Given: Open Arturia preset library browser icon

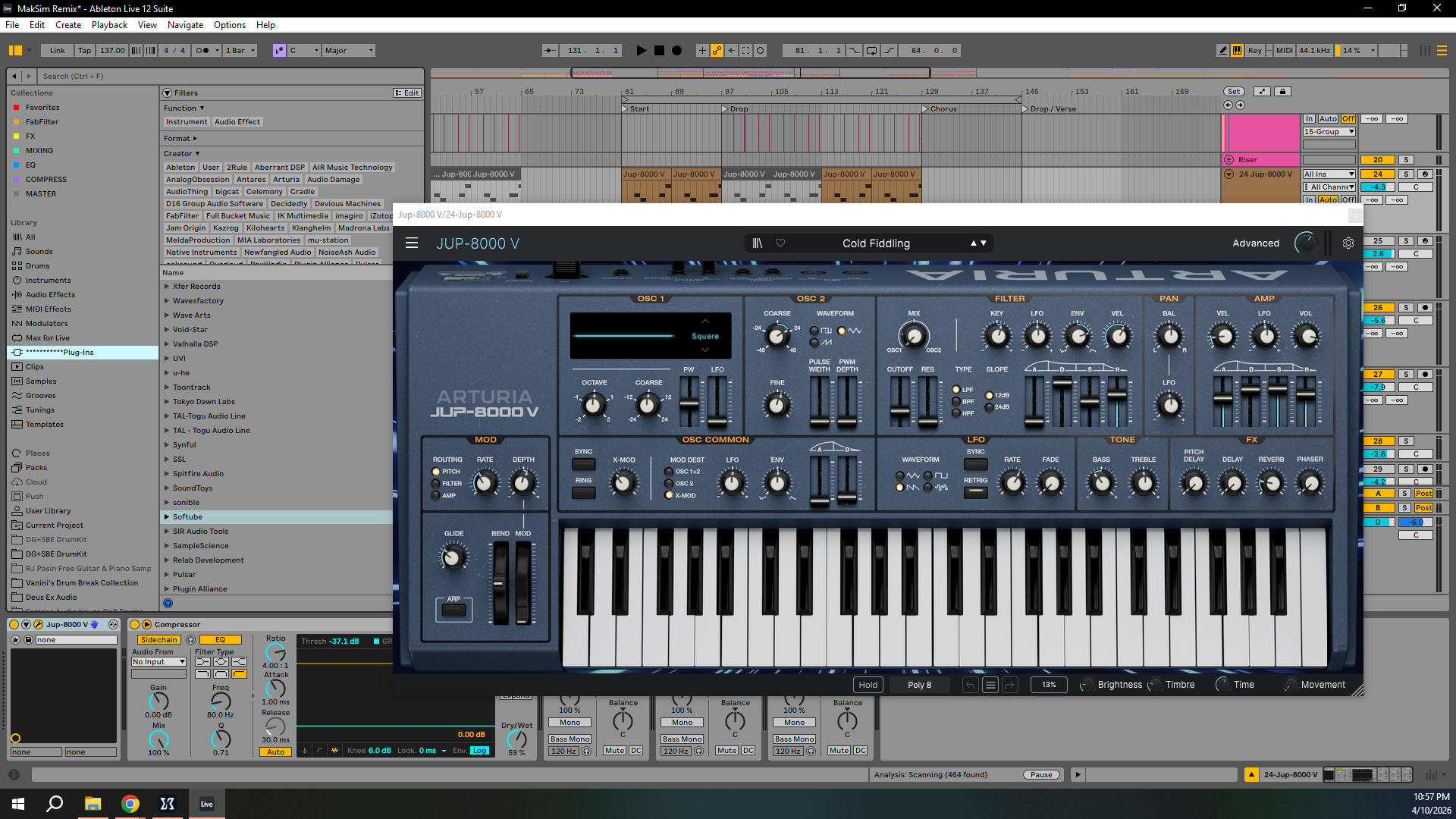Looking at the screenshot, I should [757, 243].
